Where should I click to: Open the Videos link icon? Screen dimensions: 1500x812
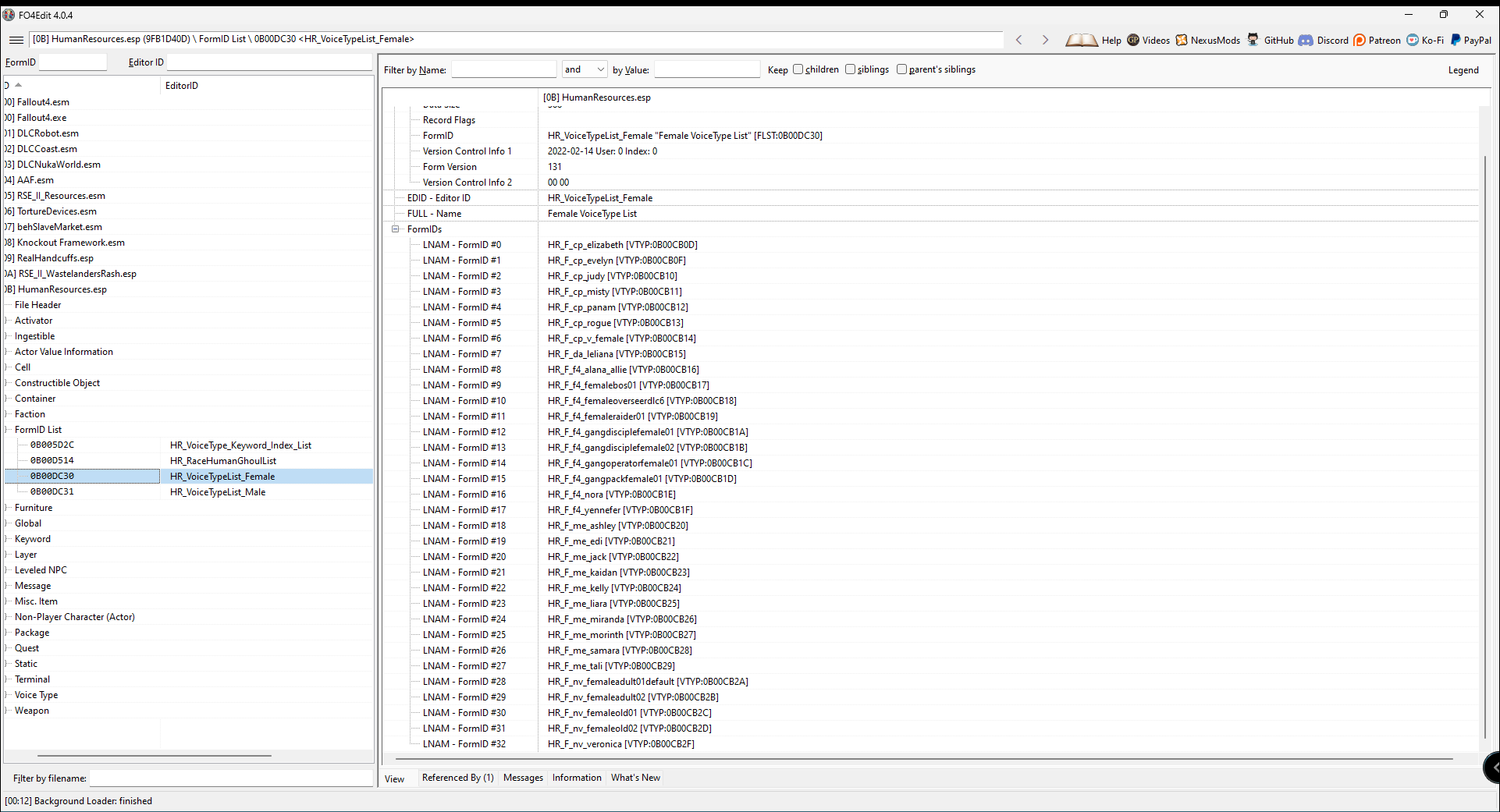tap(1133, 40)
